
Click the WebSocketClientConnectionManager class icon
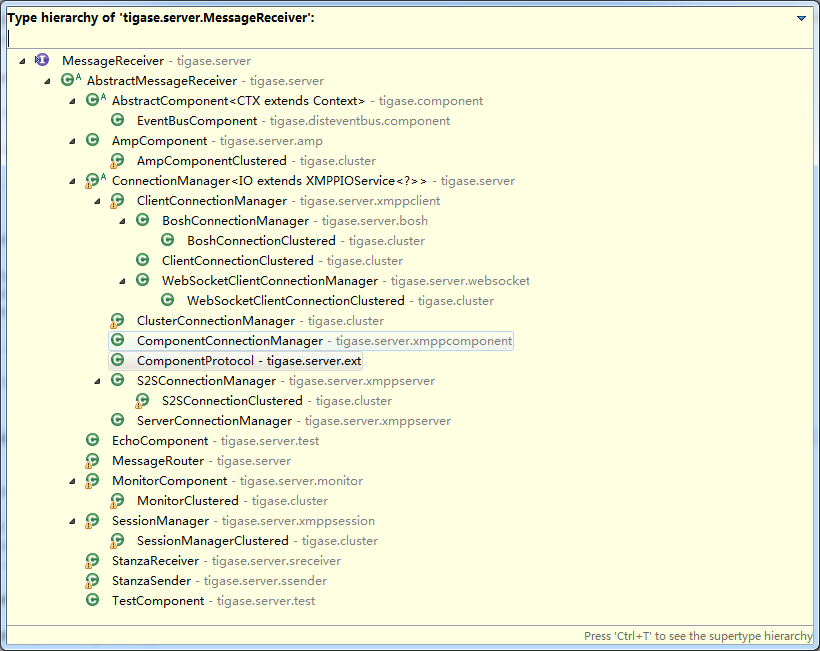[x=143, y=280]
